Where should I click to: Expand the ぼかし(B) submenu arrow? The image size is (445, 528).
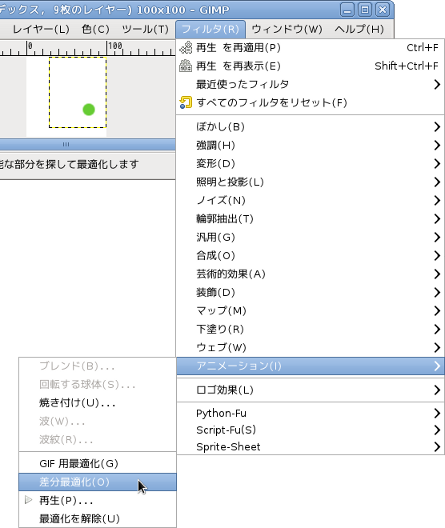pos(437,127)
